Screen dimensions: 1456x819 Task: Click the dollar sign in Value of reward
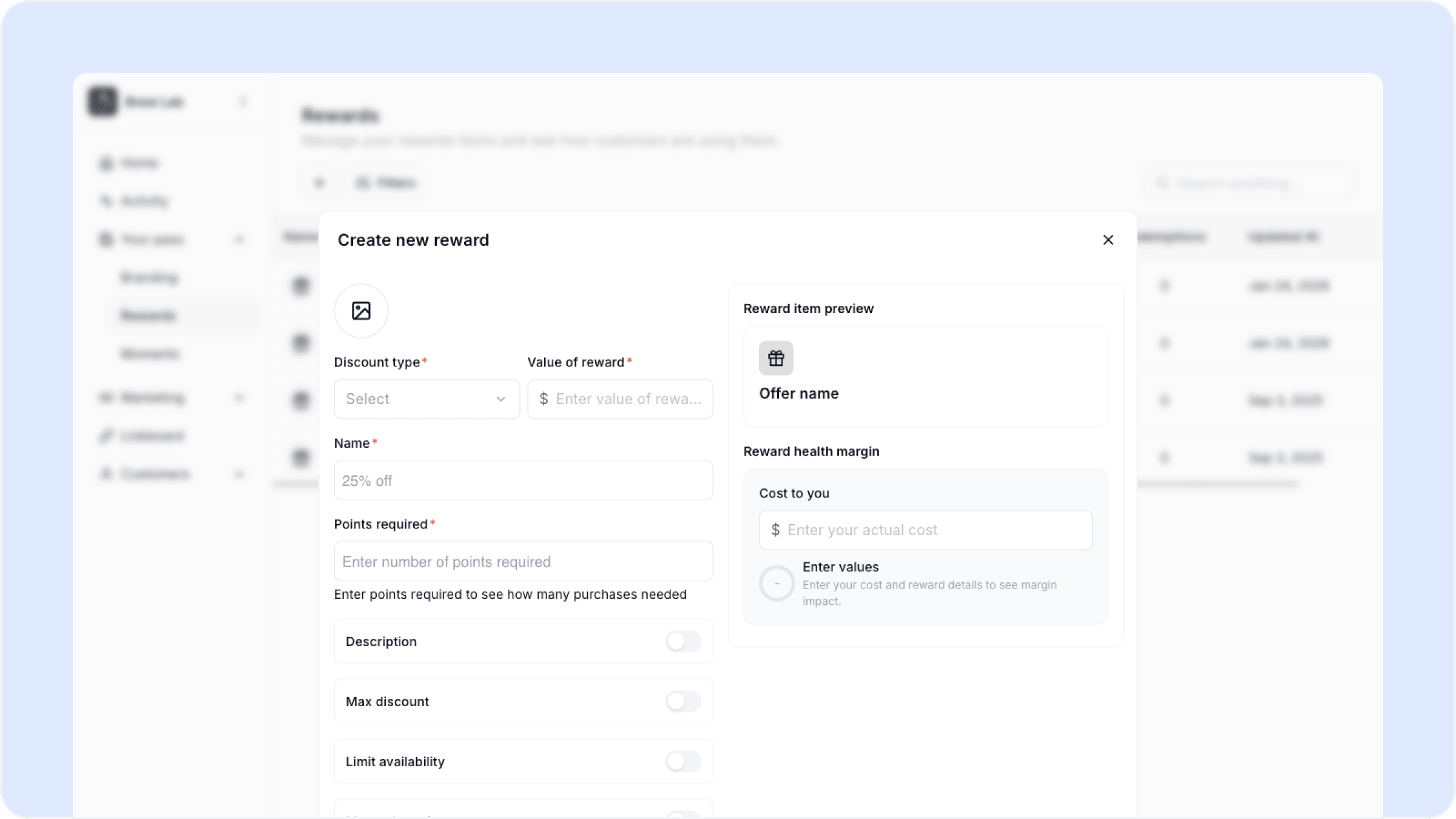tap(544, 399)
